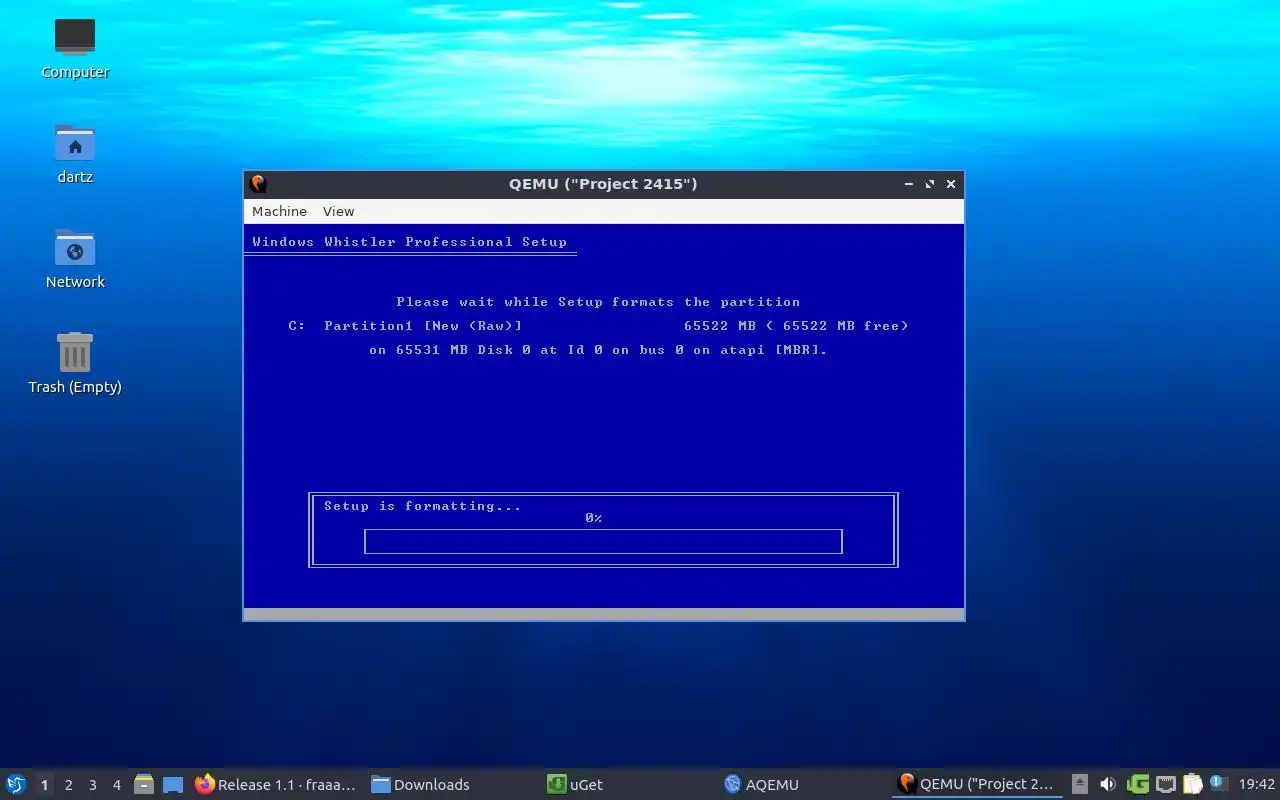The image size is (1280, 800).
Task: Close the QEMU Project 2415 window
Action: 951,184
